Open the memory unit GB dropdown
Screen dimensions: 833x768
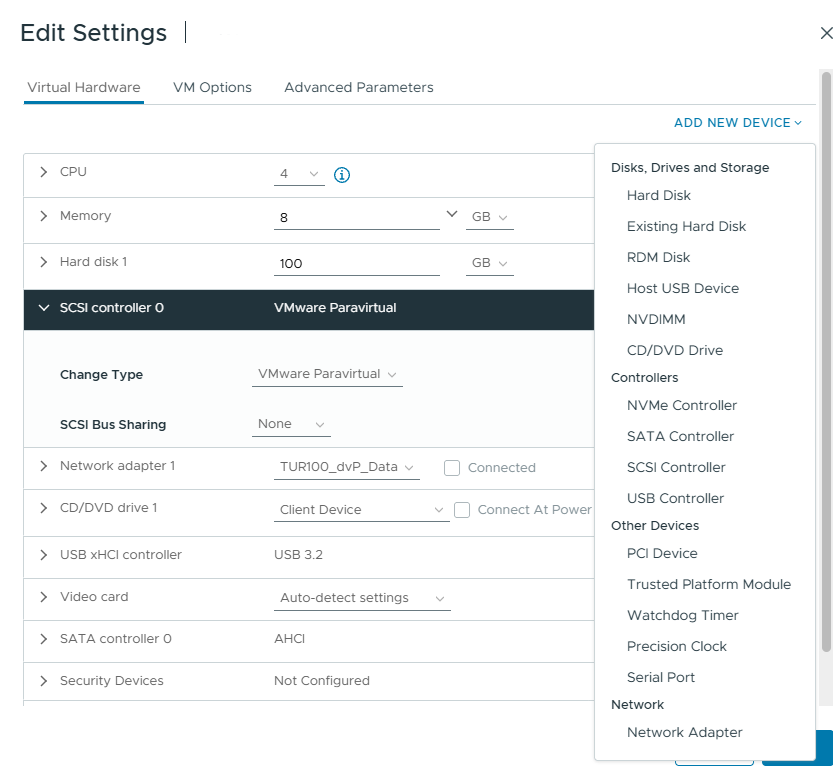489,217
